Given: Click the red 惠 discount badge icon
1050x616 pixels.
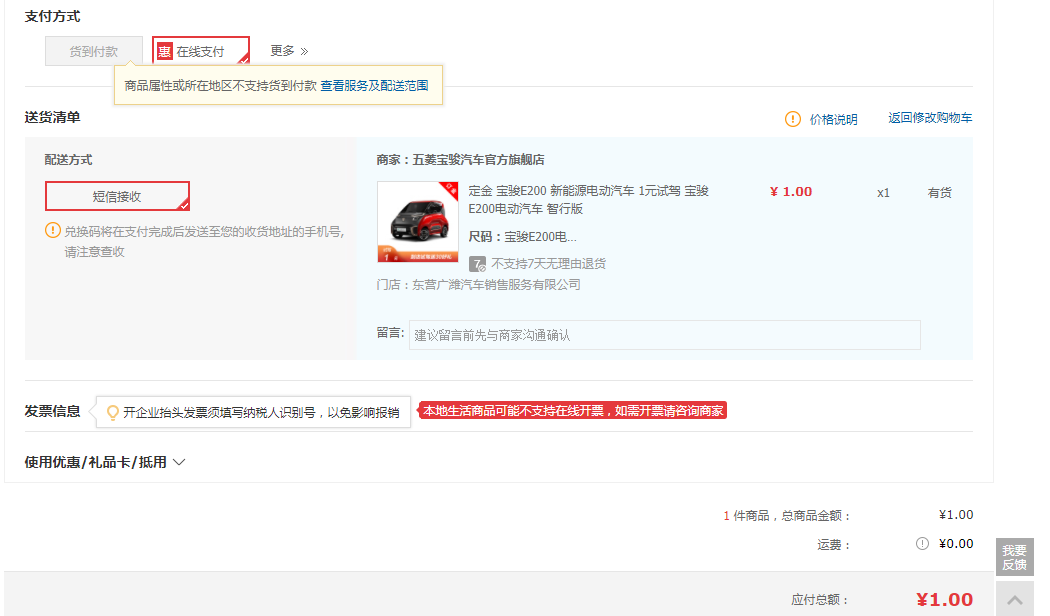Looking at the screenshot, I should [165, 52].
